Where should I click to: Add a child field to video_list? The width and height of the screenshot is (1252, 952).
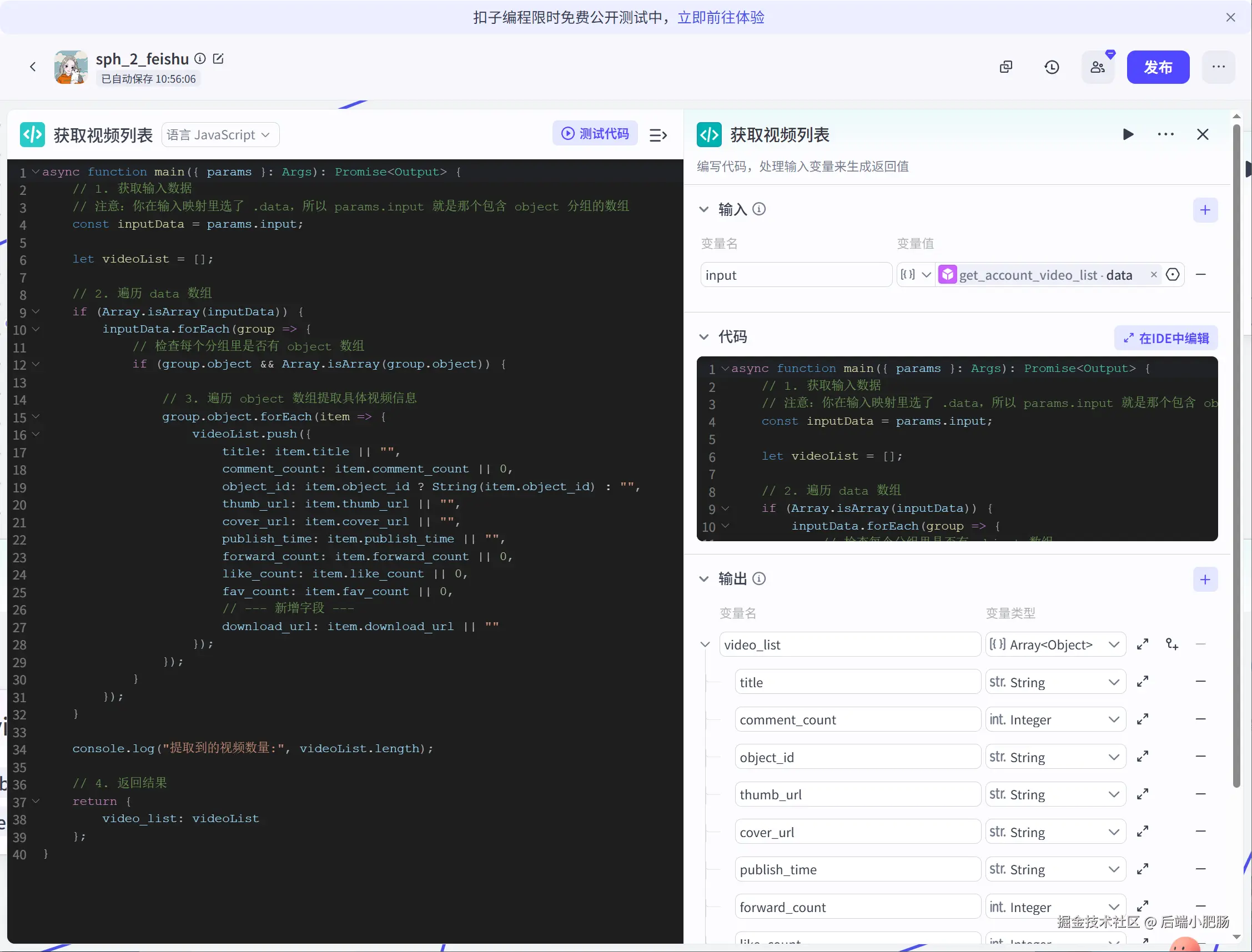coord(1171,644)
